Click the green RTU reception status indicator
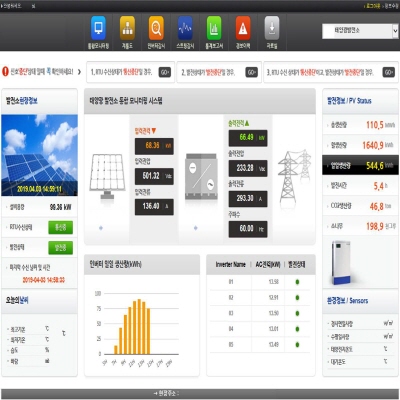The height and width of the screenshot is (400, 400). point(60,227)
